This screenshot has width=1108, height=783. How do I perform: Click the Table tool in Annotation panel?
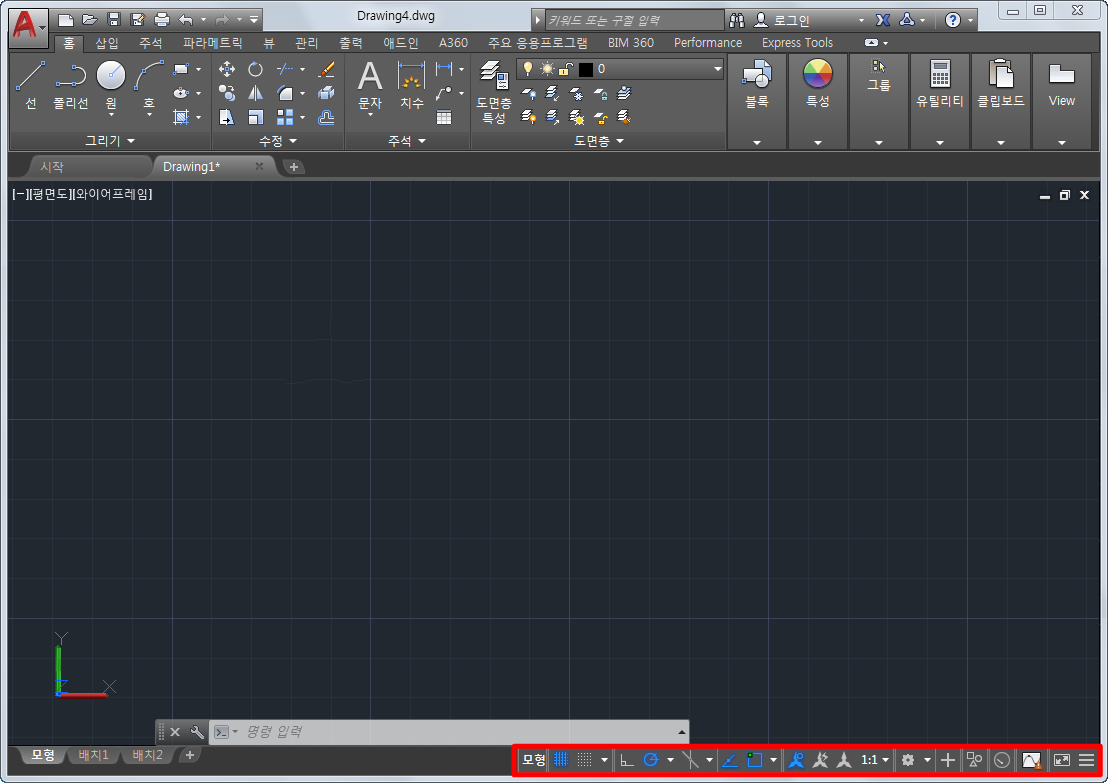click(444, 117)
